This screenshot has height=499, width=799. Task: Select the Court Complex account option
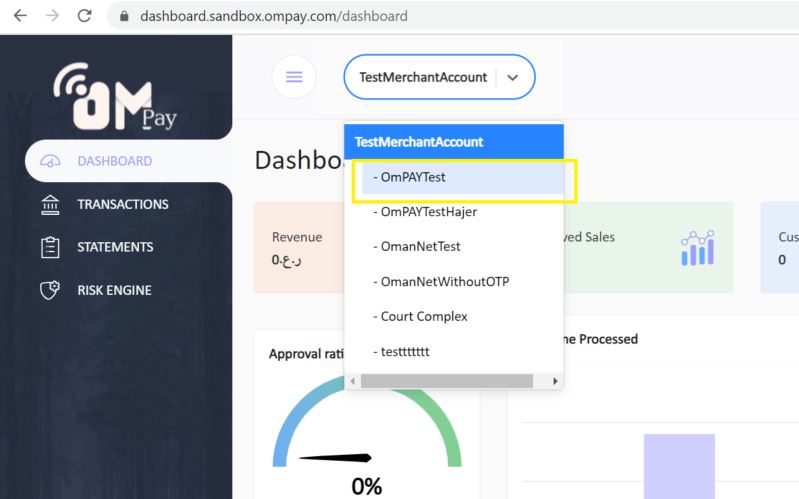point(424,317)
